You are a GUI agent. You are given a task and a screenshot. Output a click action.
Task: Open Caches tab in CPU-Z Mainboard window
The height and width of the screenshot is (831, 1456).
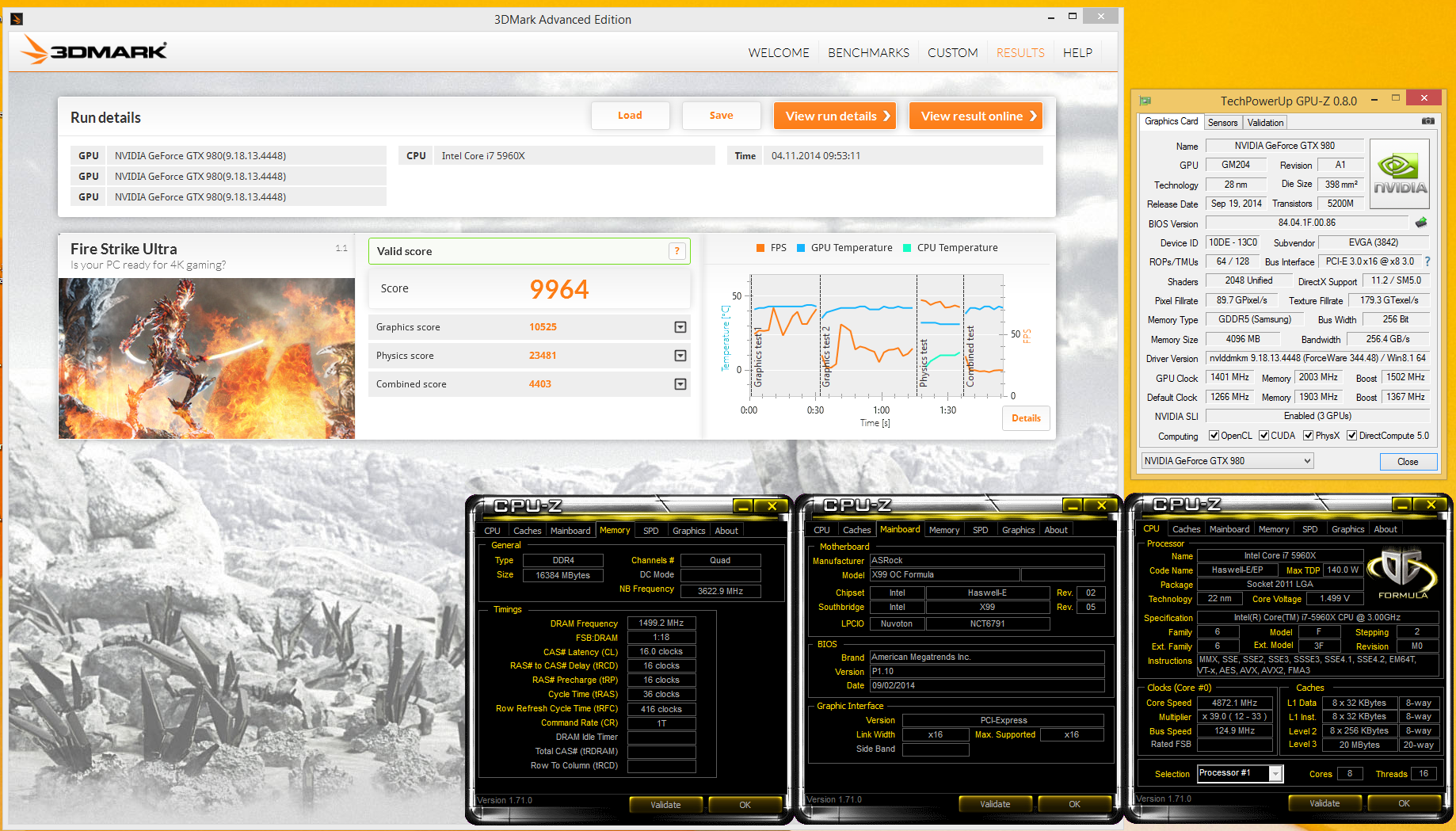click(856, 530)
